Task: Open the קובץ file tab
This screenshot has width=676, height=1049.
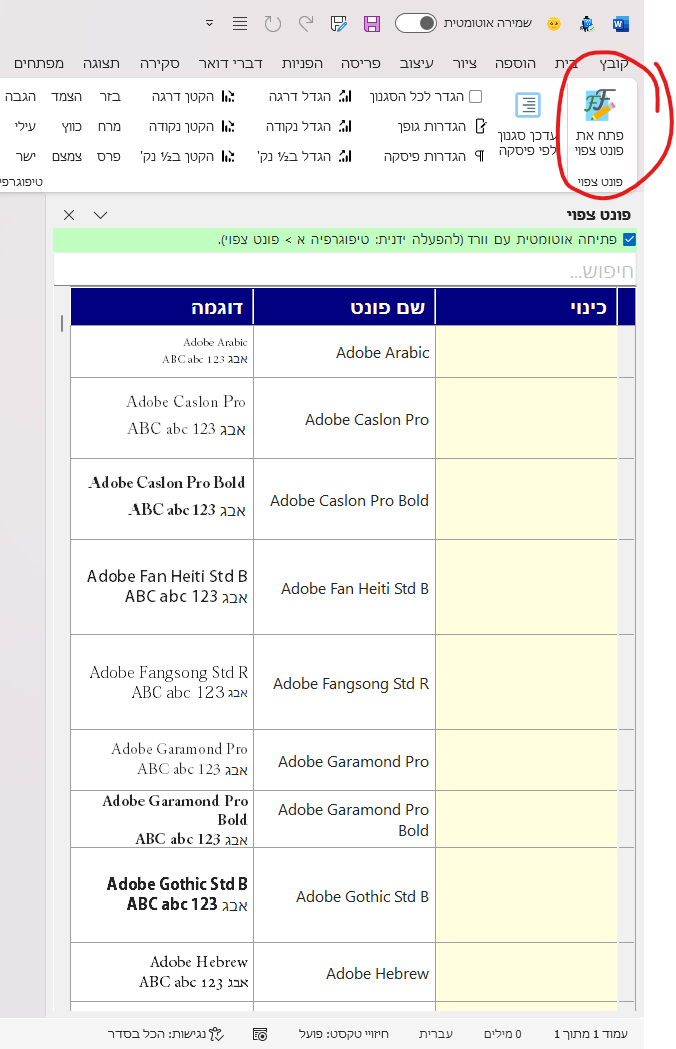Action: pyautogui.click(x=614, y=63)
